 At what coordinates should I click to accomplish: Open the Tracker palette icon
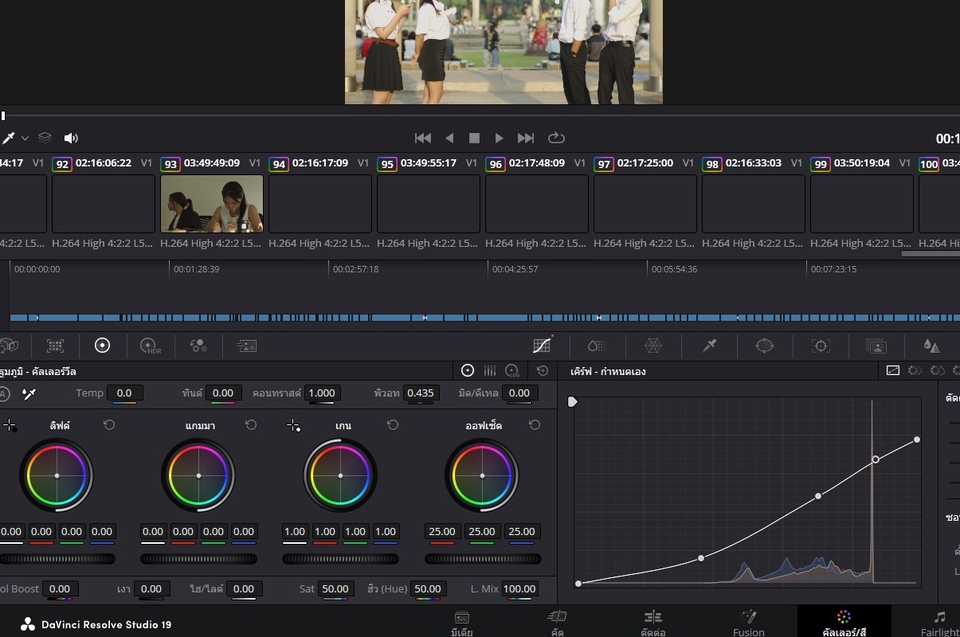821,346
